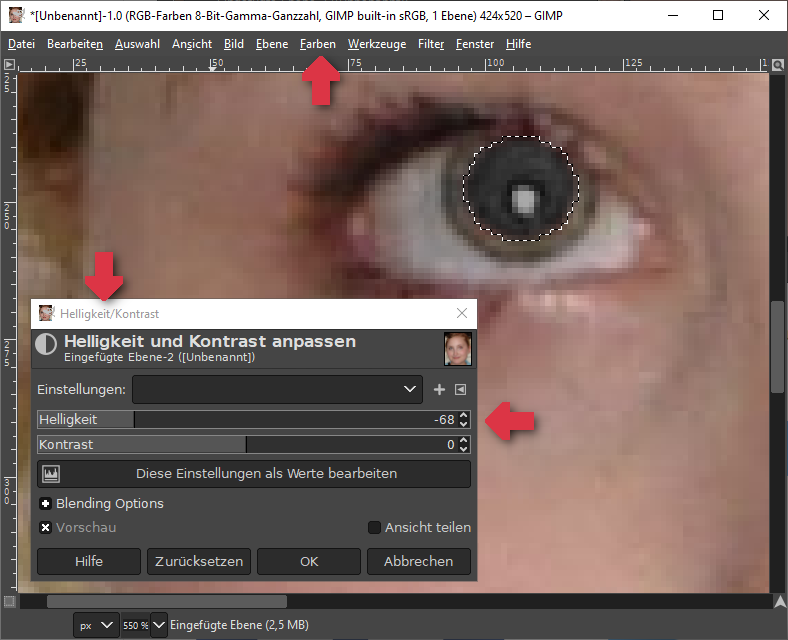
Task: Close the Helligkeit/Kontrast dialog
Action: (461, 313)
